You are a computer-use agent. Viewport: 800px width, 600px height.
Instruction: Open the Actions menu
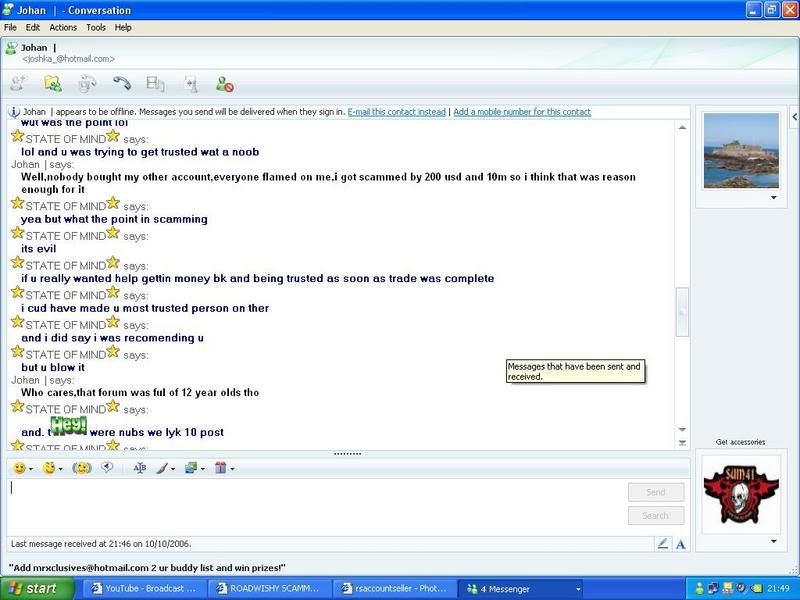click(63, 27)
